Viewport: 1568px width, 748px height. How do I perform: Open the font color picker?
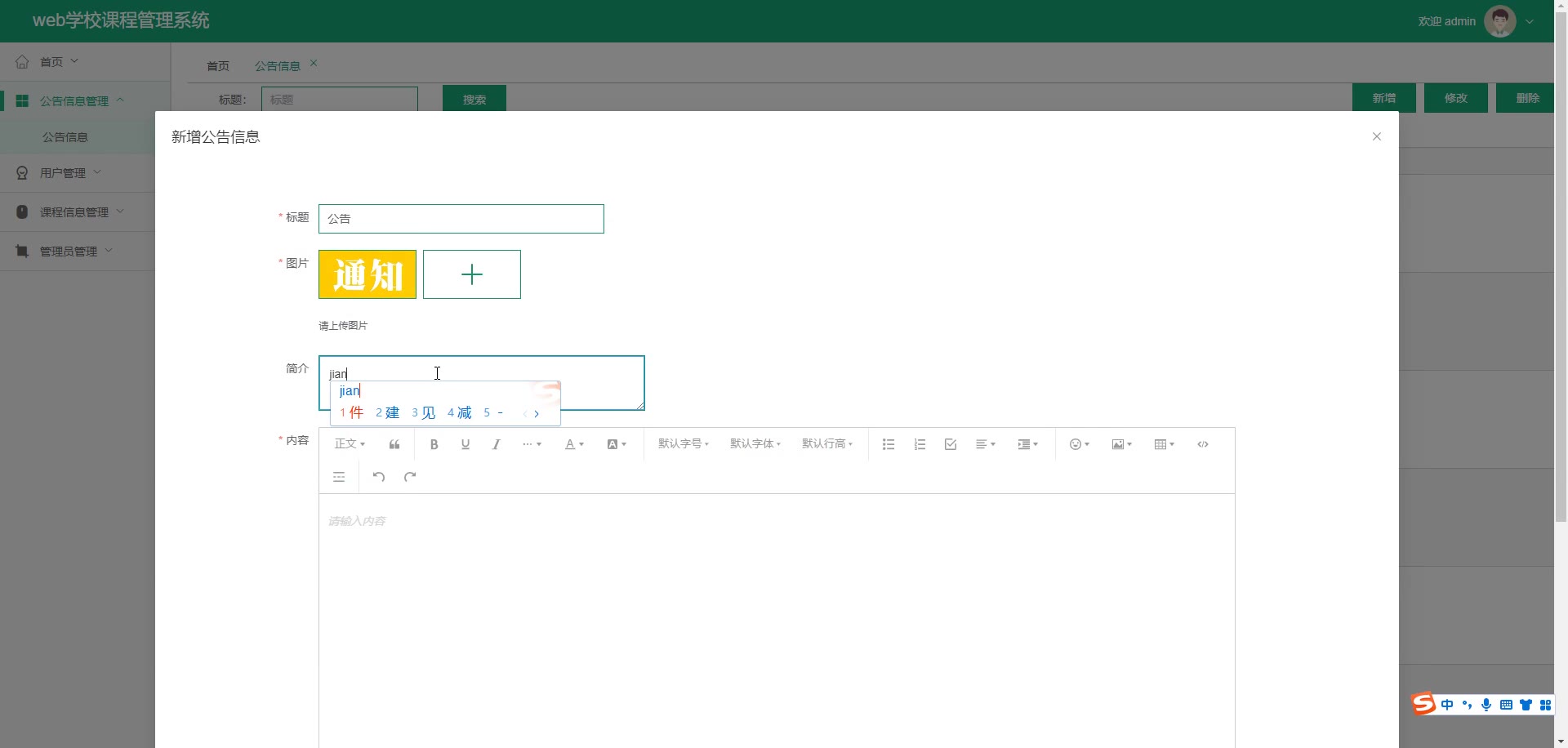coord(574,444)
